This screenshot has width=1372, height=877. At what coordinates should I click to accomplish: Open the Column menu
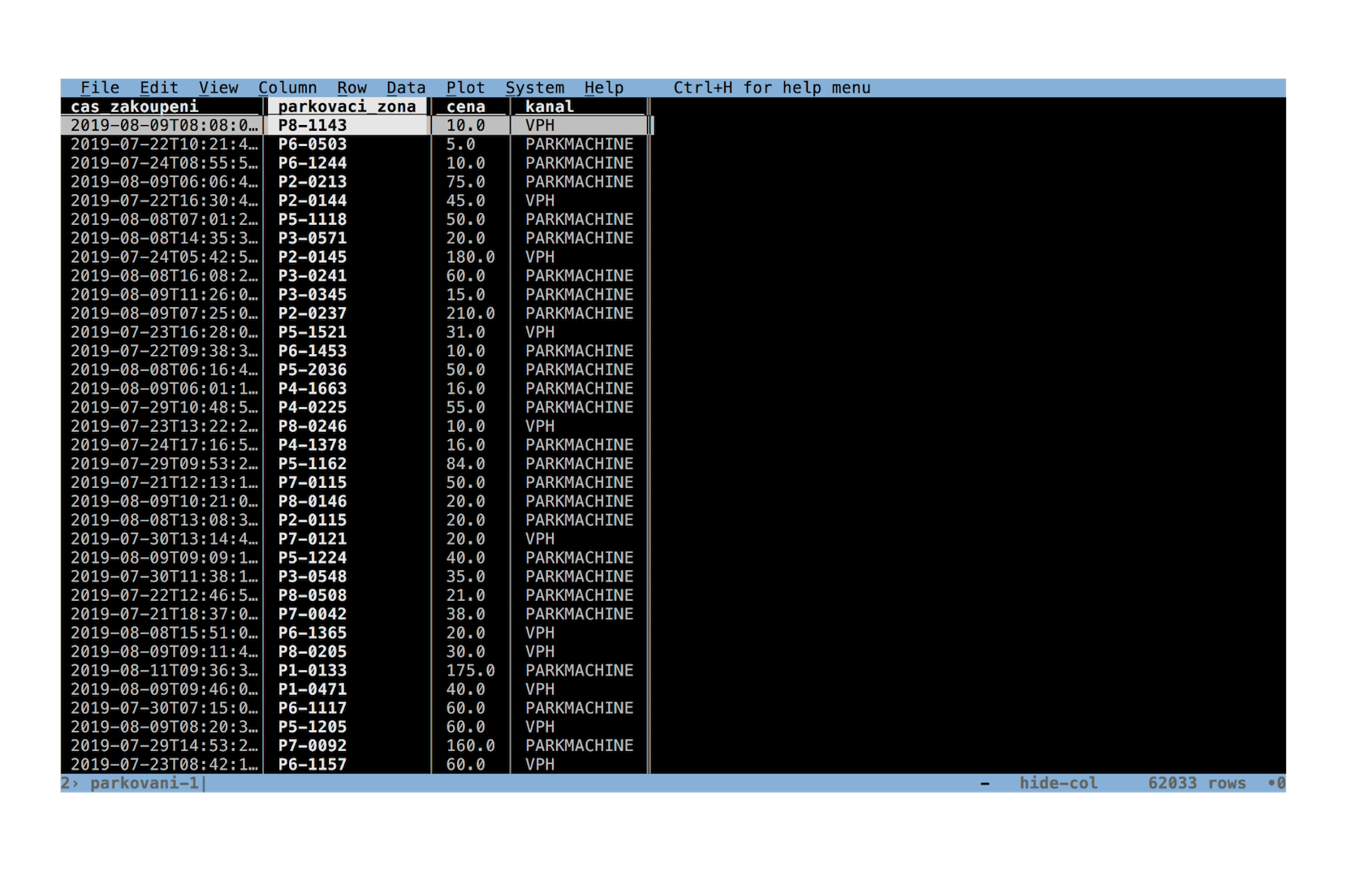point(287,88)
